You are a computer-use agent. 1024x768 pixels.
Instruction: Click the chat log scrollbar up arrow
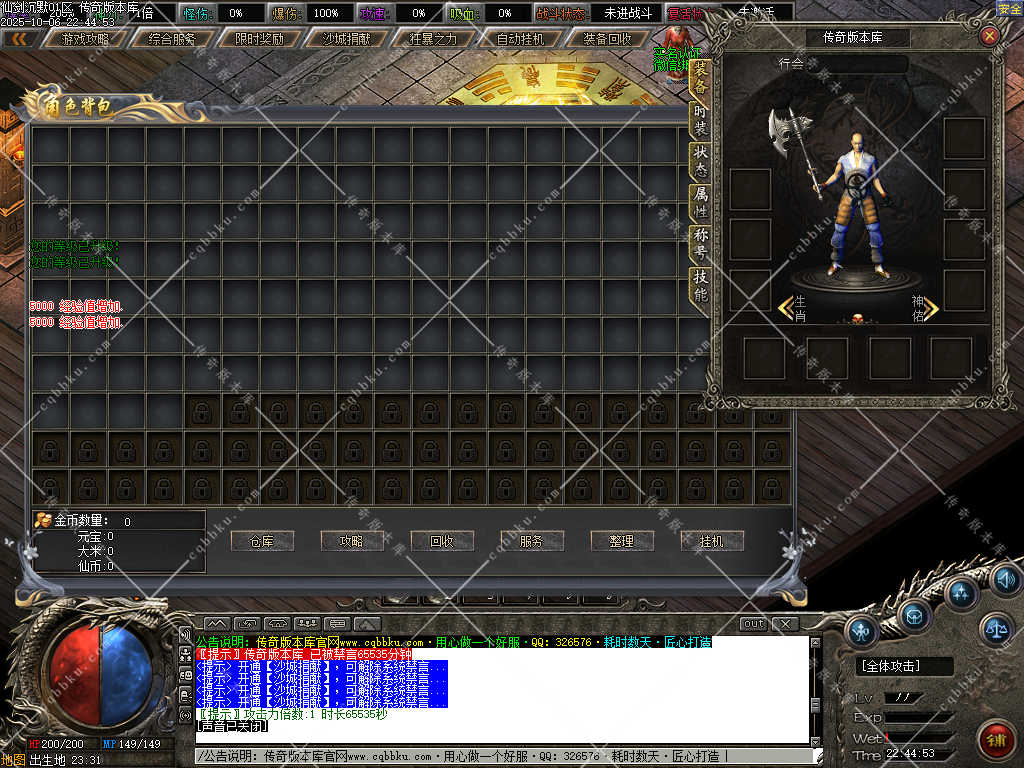point(816,641)
